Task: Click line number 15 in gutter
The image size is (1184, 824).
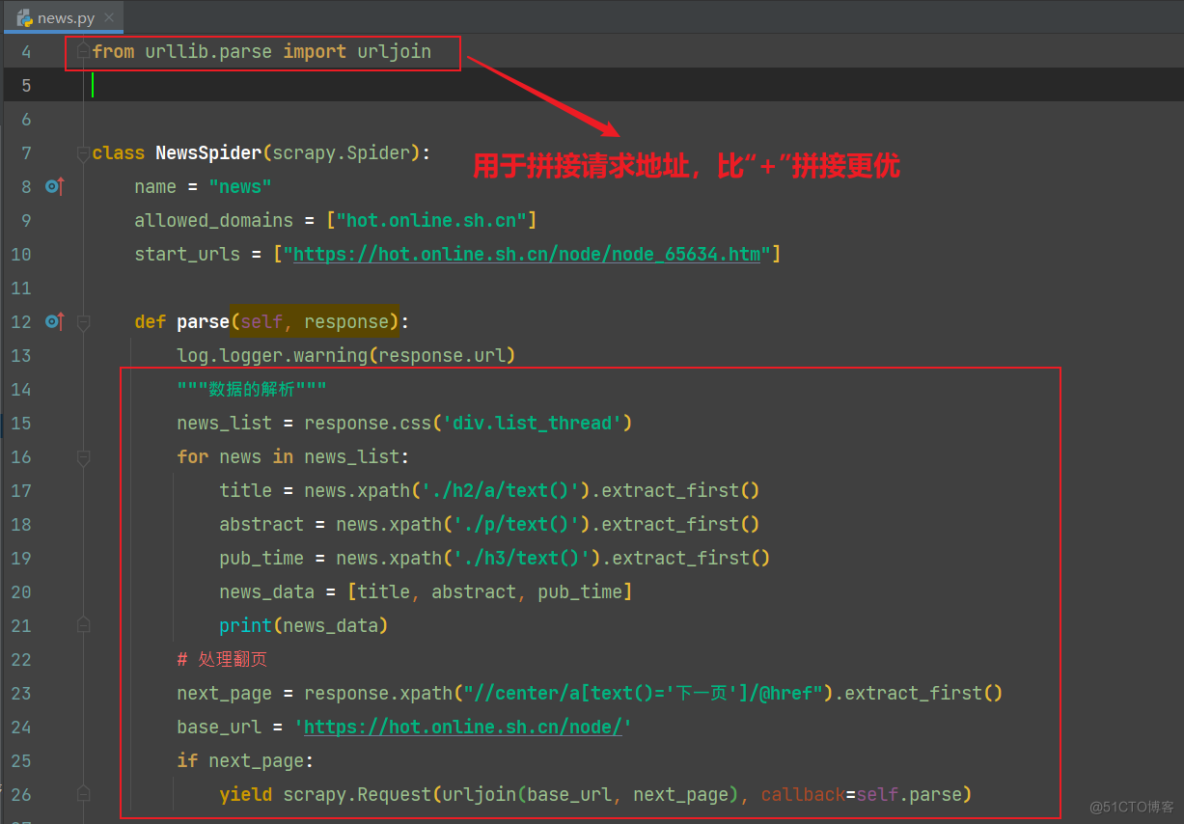Action: pos(21,423)
